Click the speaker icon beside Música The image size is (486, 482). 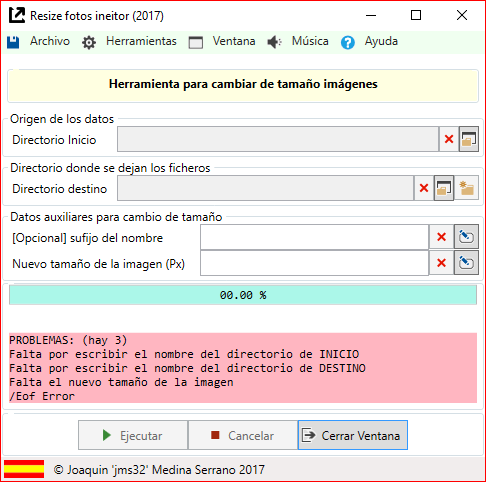point(274,42)
